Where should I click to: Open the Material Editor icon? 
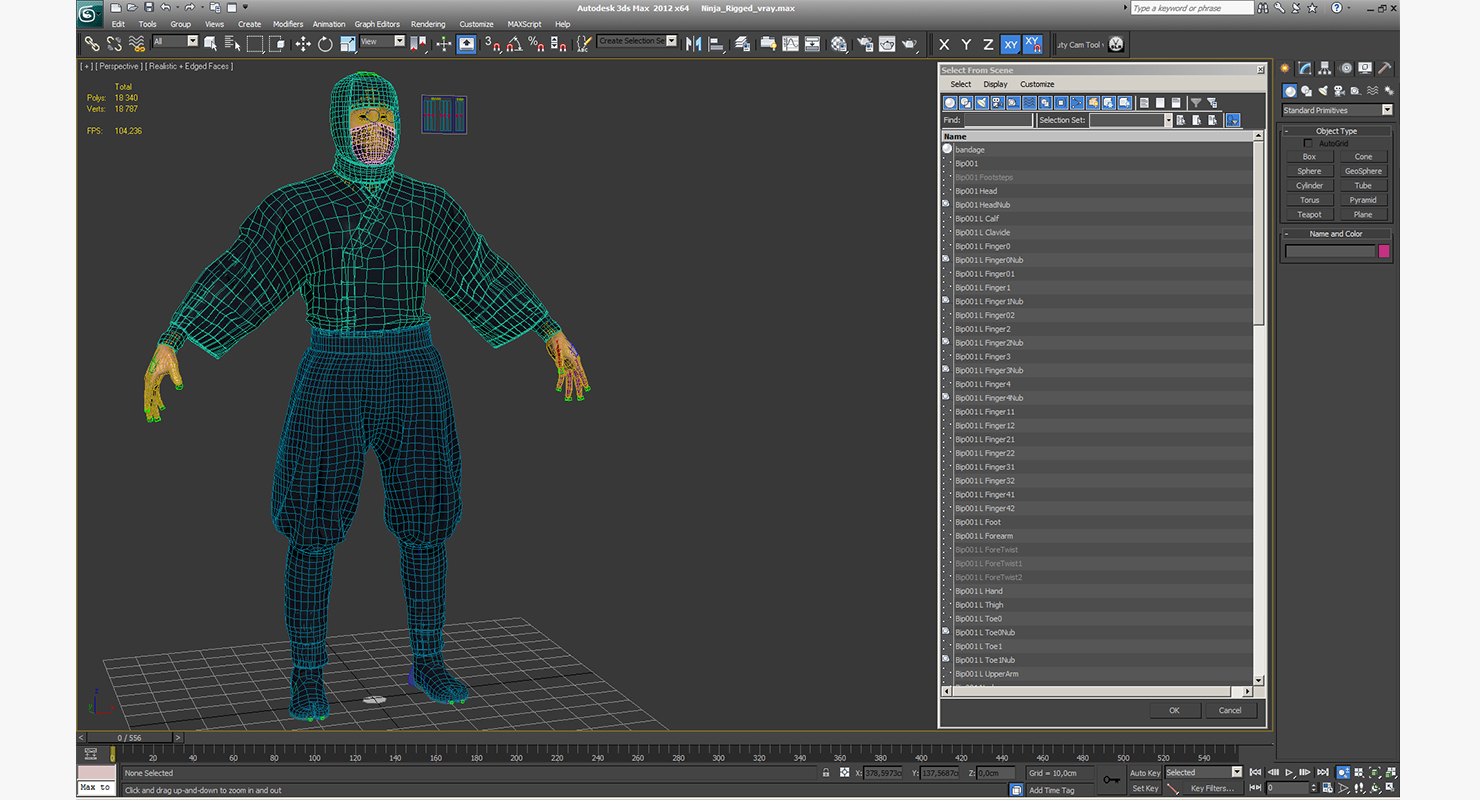click(838, 44)
